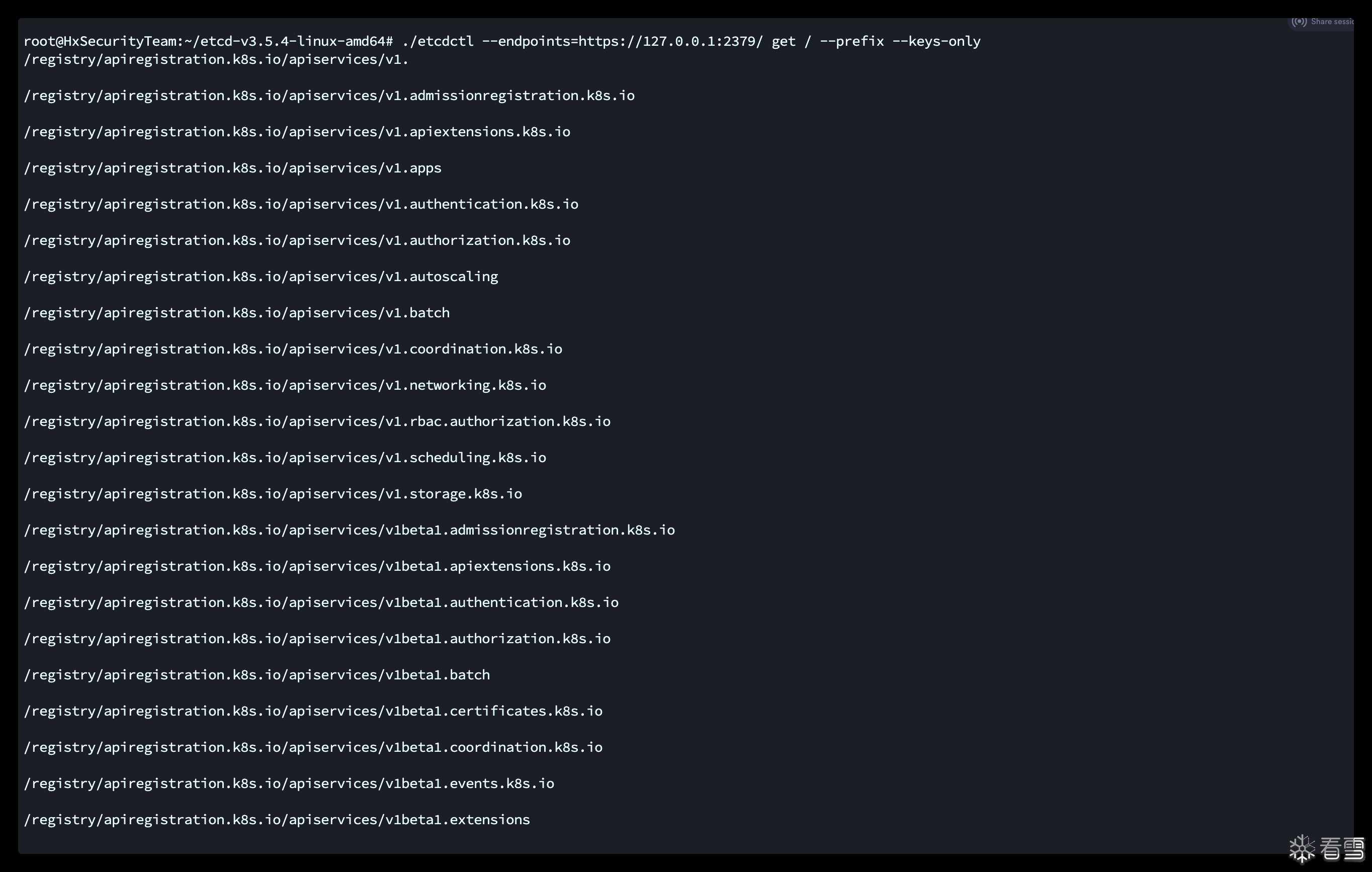Click the Share session button label
The image size is (1372, 872).
click(x=1332, y=22)
